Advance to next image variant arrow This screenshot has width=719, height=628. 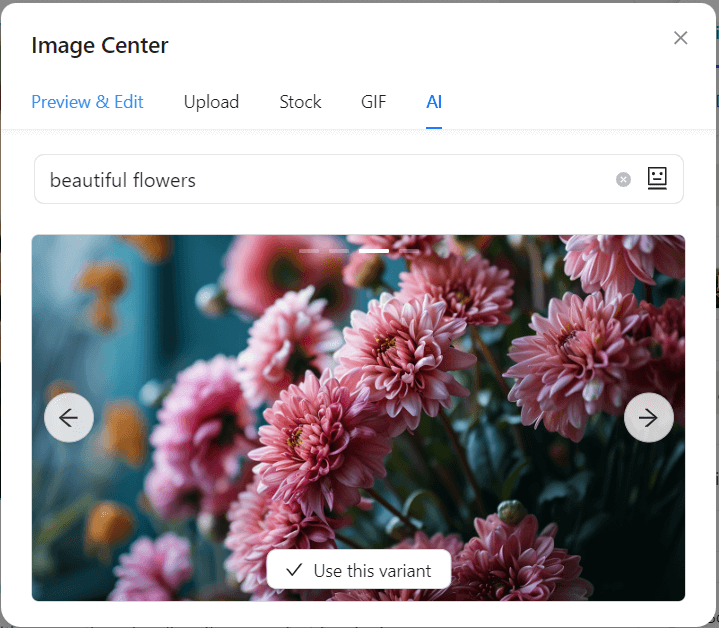click(x=648, y=418)
